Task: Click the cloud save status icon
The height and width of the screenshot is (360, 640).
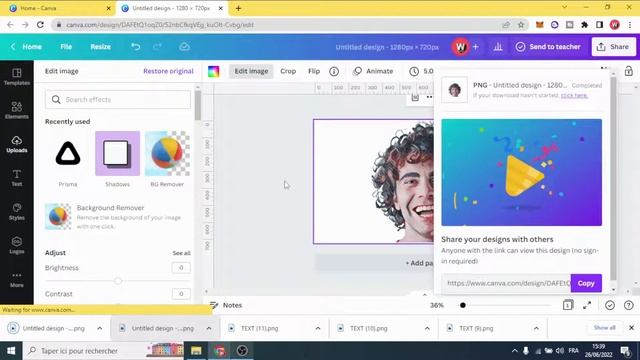Action: (184, 47)
